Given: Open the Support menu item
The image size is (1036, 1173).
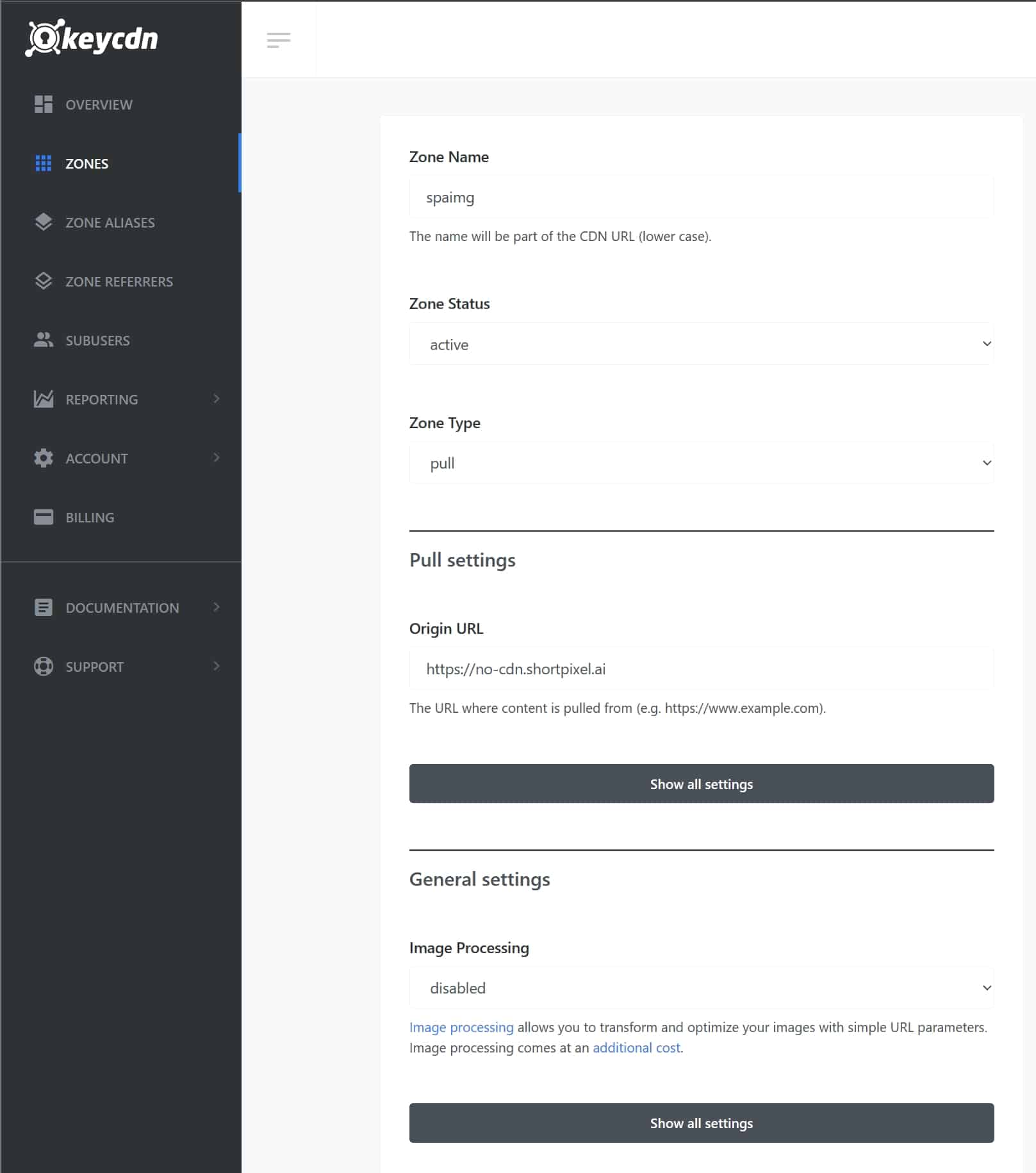Looking at the screenshot, I should click(x=95, y=667).
